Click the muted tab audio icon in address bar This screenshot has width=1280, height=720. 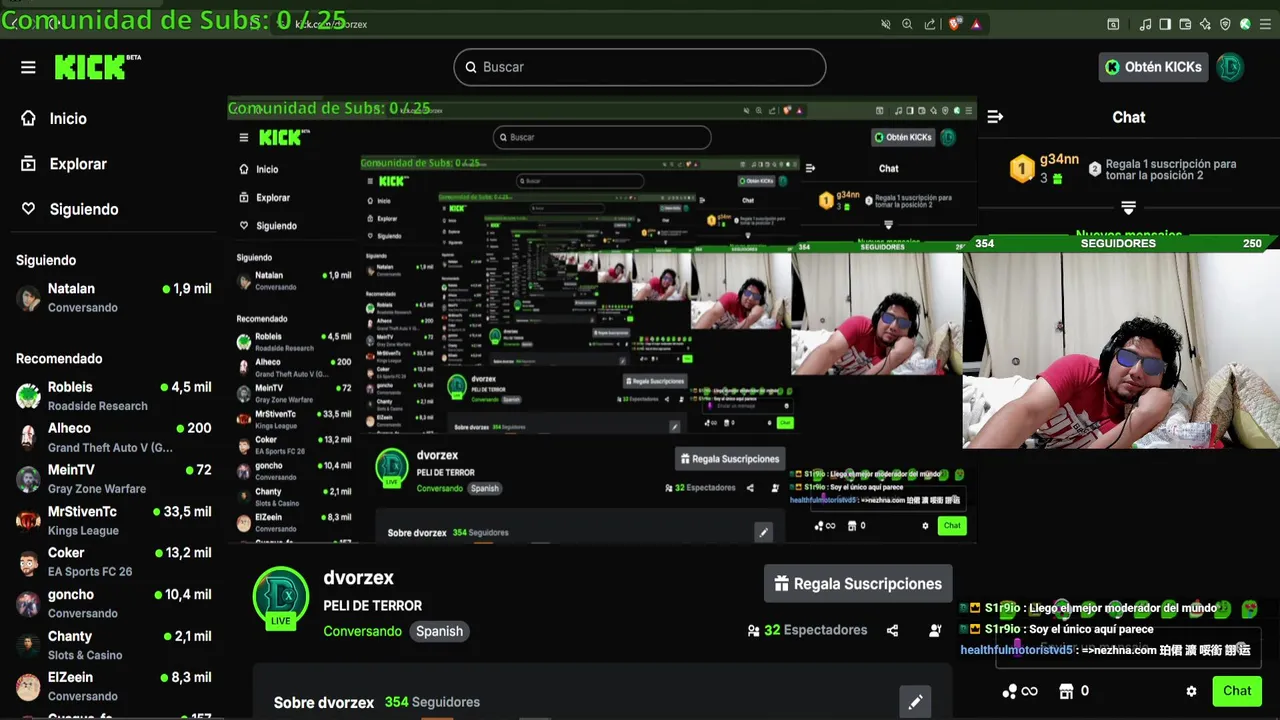(x=885, y=24)
